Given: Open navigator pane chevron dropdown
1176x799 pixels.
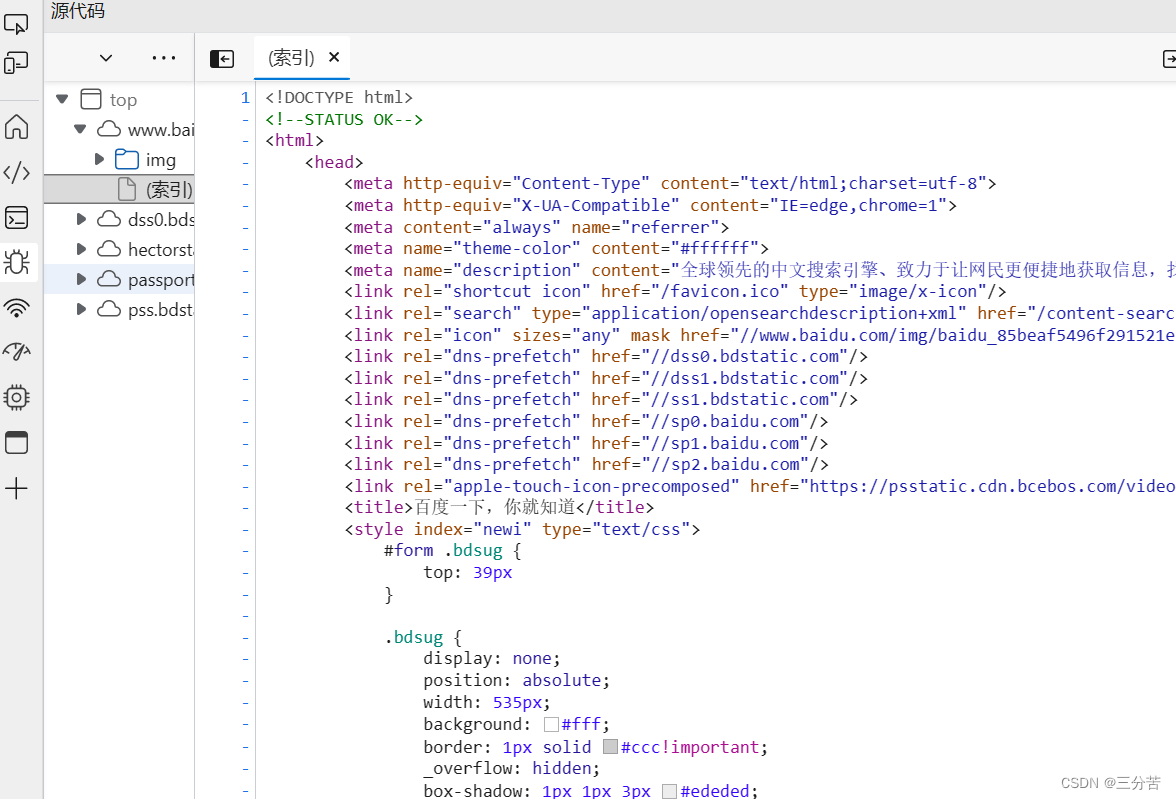Looking at the screenshot, I should tap(106, 58).
